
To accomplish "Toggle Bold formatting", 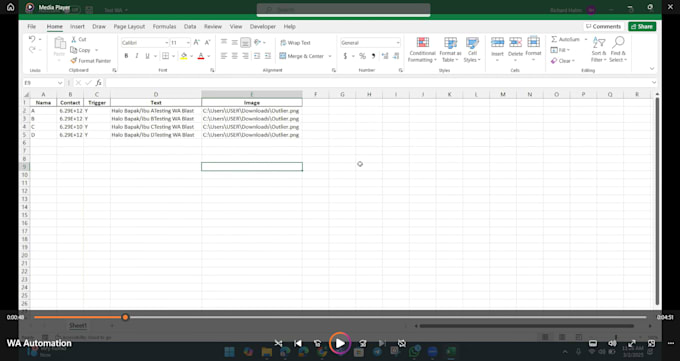I will pos(126,56).
